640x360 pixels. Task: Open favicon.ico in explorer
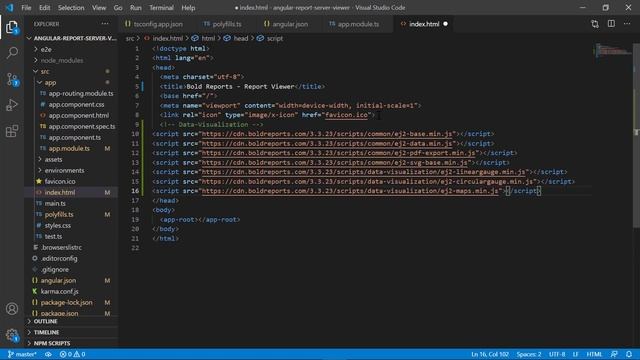(60, 182)
